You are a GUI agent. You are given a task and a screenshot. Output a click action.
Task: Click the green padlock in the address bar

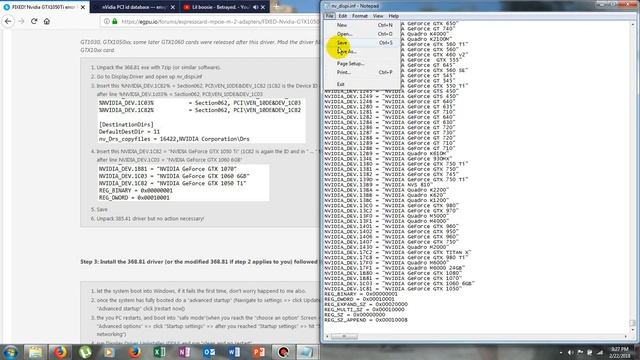click(x=115, y=21)
